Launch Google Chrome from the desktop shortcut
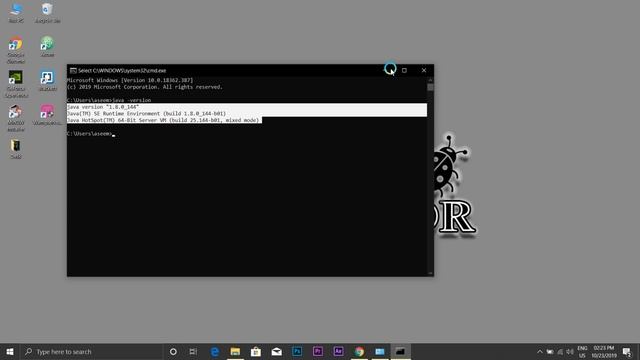 [16, 49]
